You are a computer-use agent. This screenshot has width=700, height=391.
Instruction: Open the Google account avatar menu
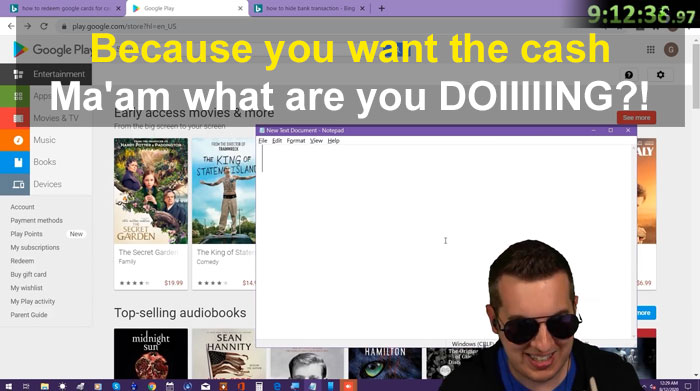tap(671, 50)
